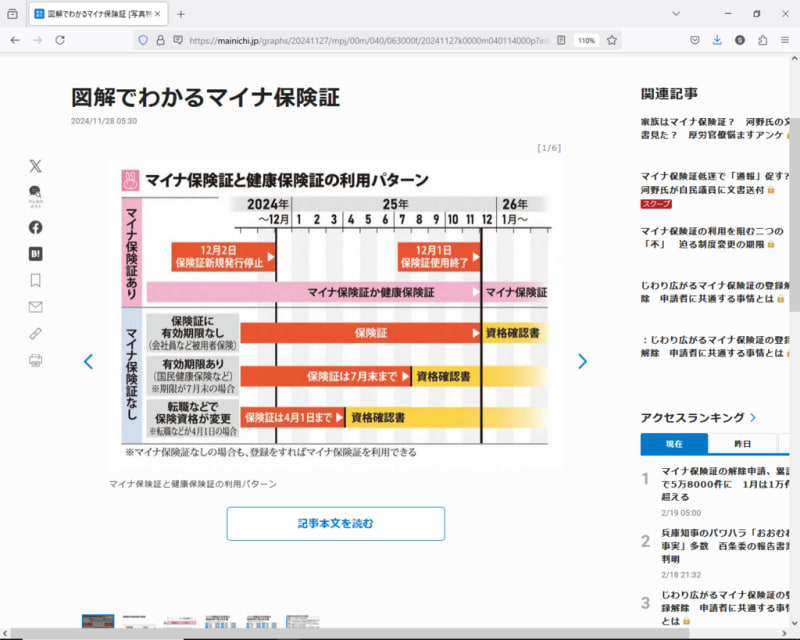List all tabs dropdown arrow
800x640 pixels.
676,14
